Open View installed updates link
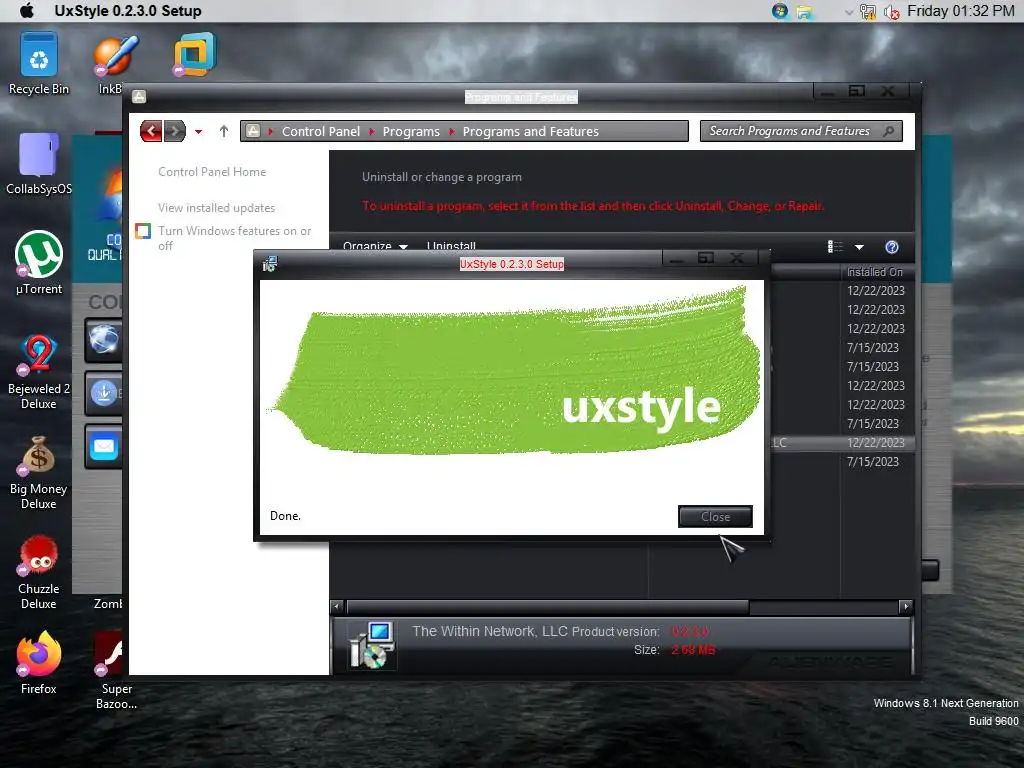 [x=216, y=208]
